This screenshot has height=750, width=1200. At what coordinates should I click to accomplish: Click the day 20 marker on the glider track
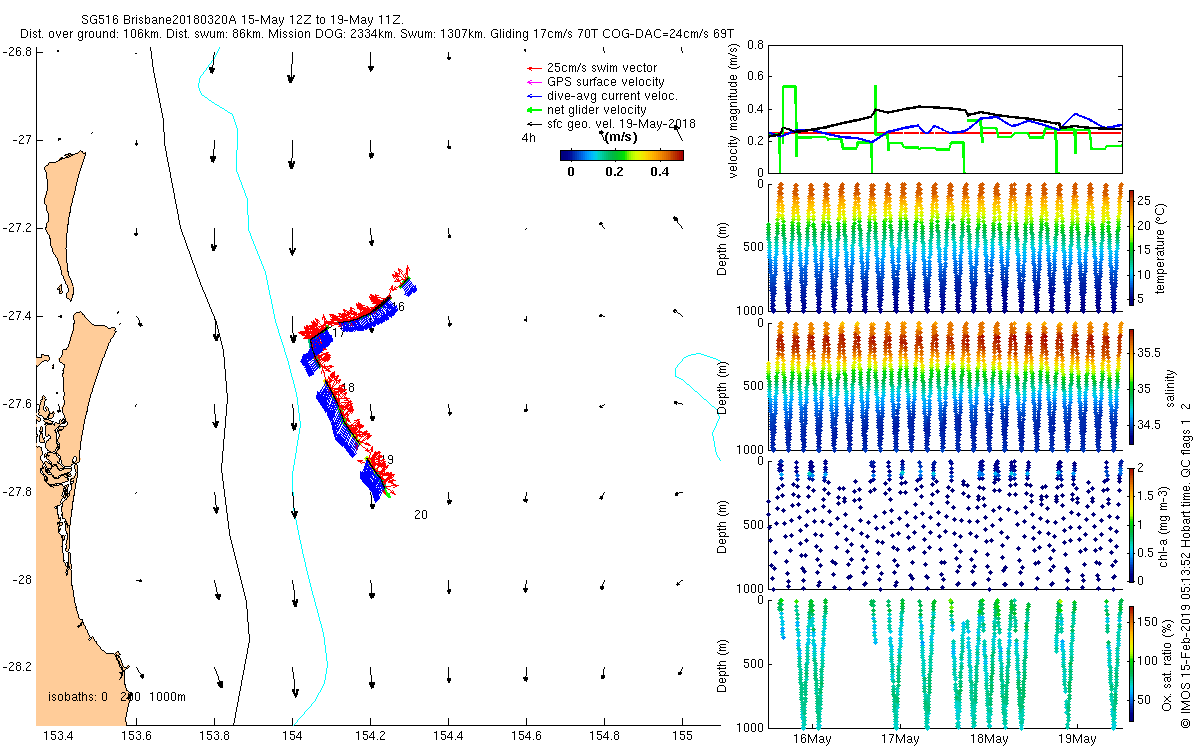tap(420, 515)
